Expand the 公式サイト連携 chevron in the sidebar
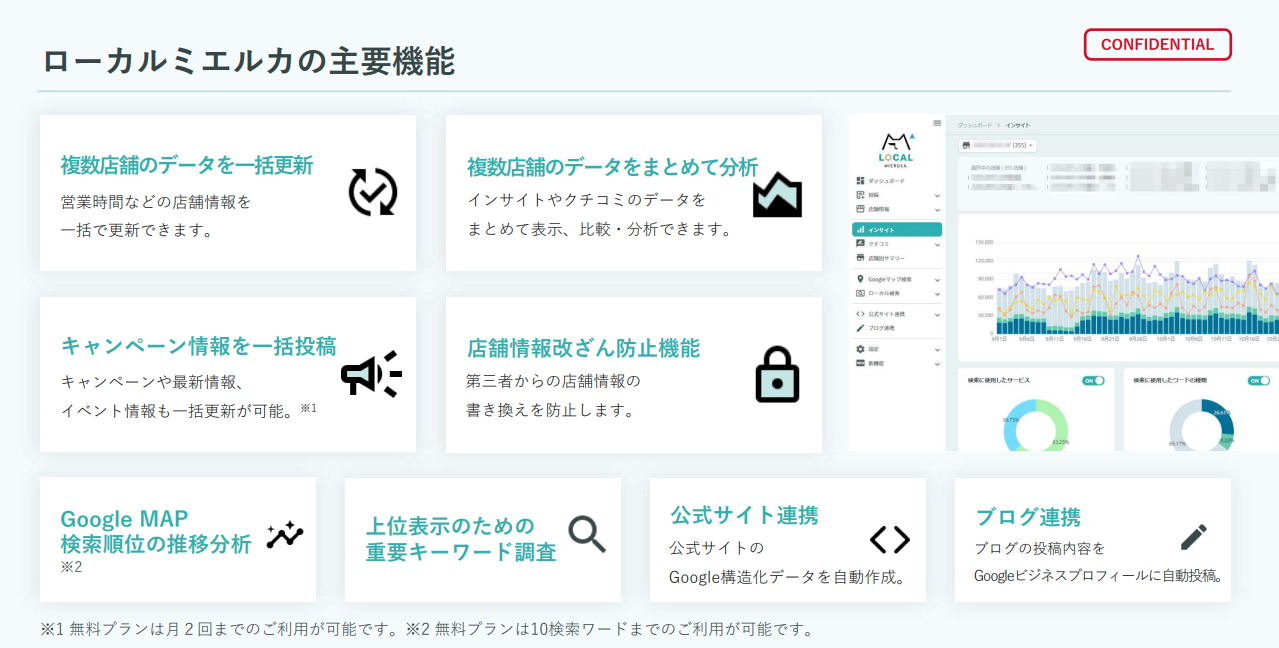 pyautogui.click(x=937, y=314)
